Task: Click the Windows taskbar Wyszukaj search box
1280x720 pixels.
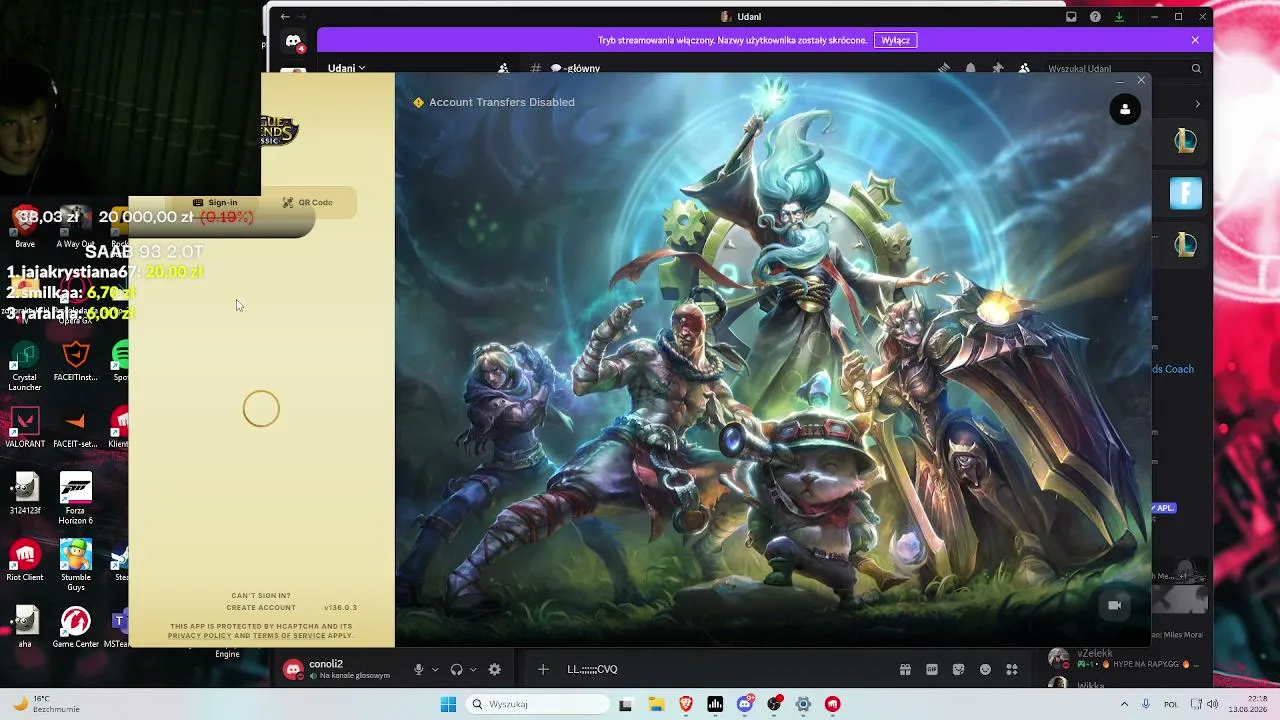Action: 539,704
